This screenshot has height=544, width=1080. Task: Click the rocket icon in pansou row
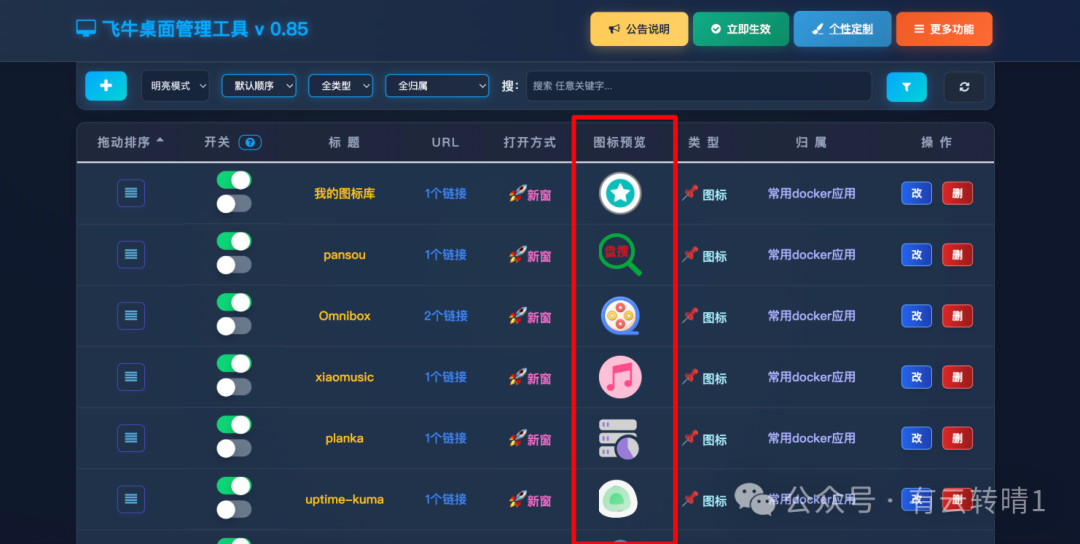[517, 255]
